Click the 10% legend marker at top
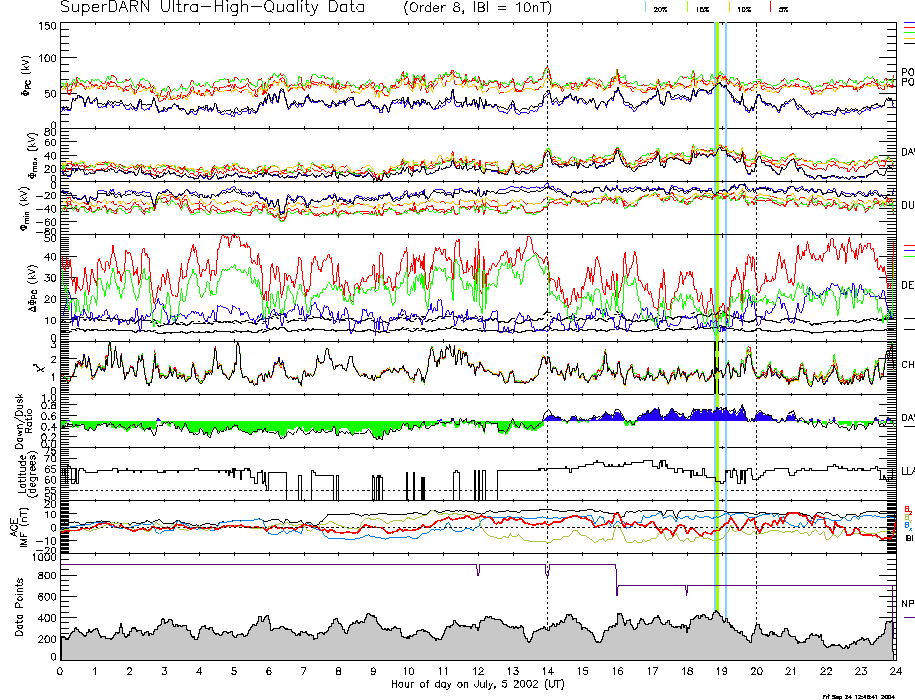The image size is (915, 700). 743,8
